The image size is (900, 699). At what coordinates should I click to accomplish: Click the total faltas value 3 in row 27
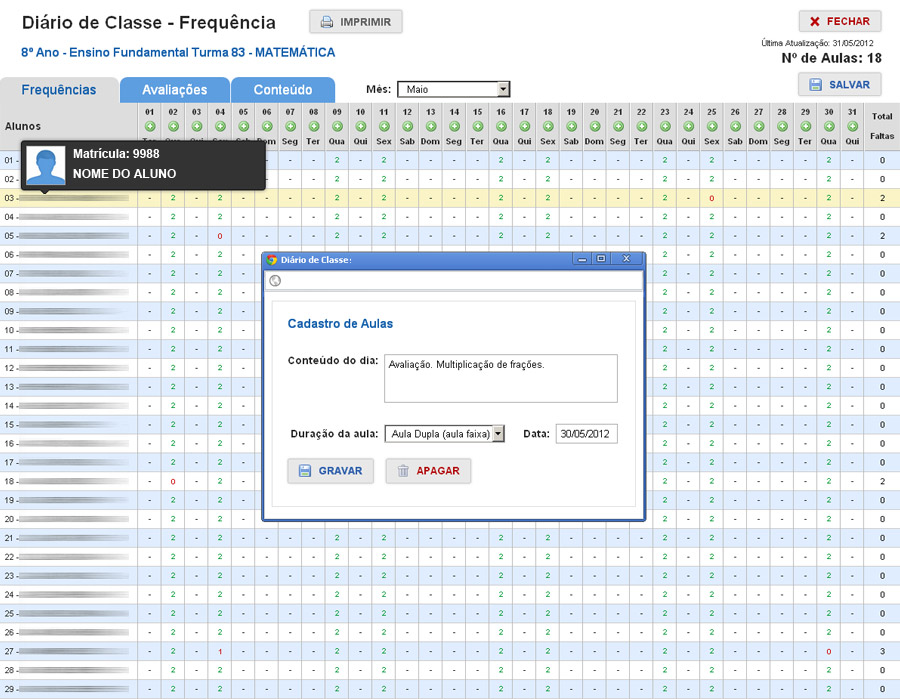pyautogui.click(x=882, y=651)
